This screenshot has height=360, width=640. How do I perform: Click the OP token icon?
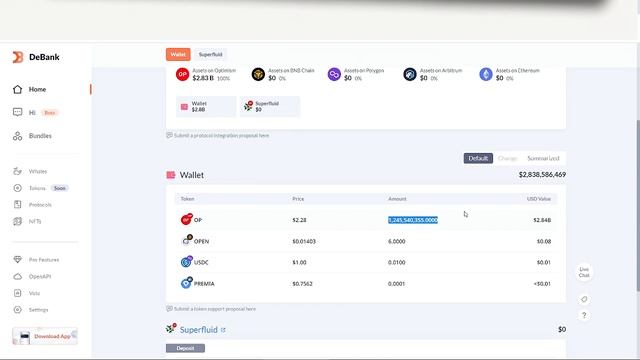(186, 220)
